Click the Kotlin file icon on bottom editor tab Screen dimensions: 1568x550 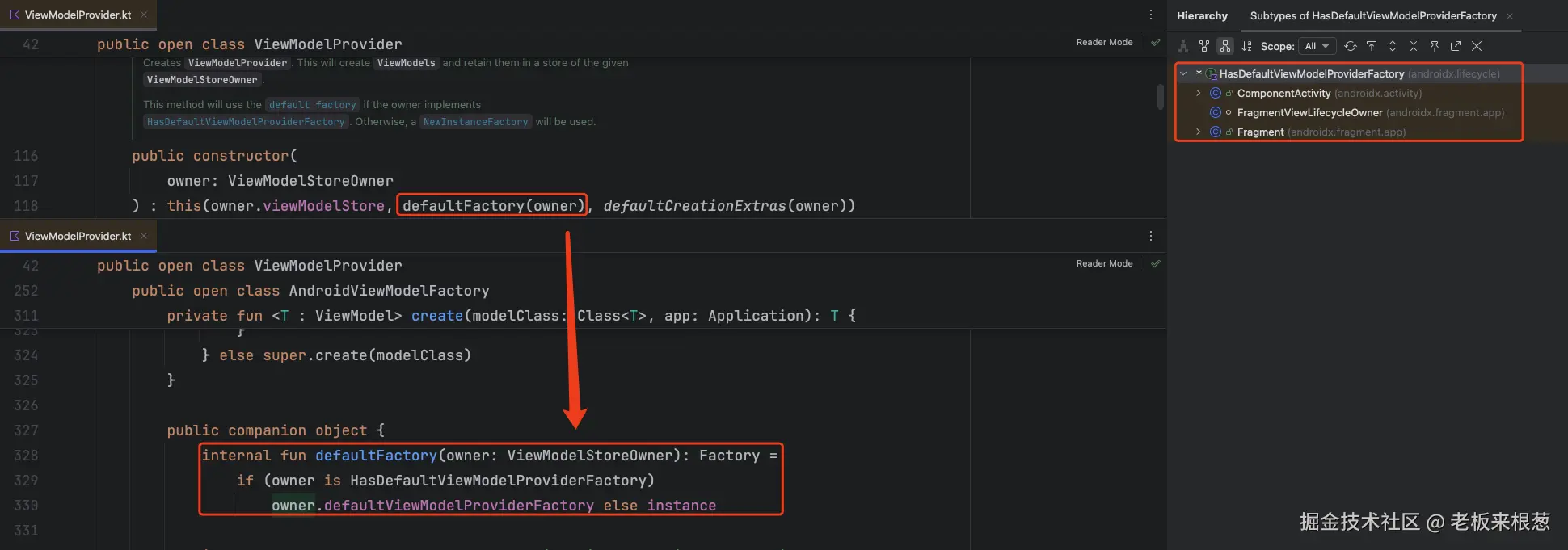tap(15, 236)
